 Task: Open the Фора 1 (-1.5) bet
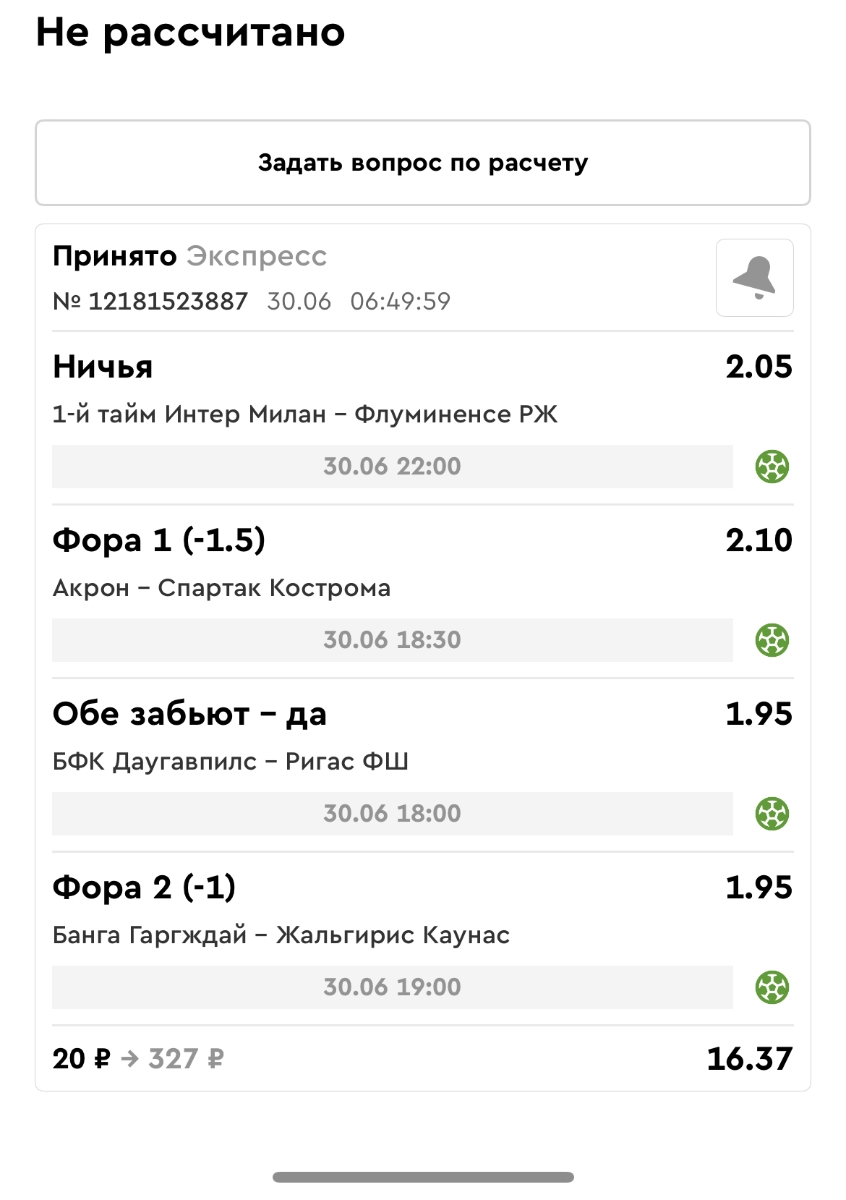point(159,541)
